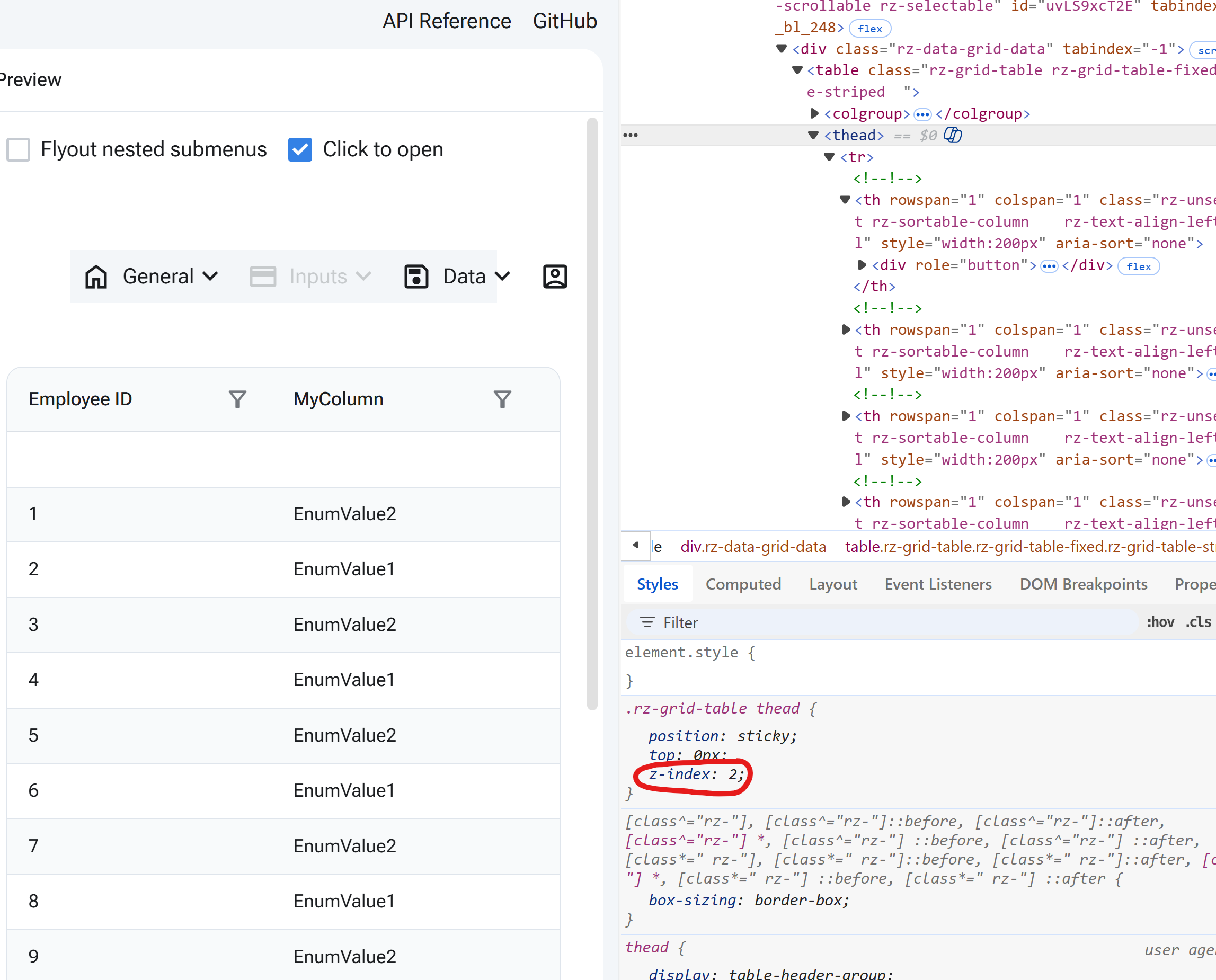
Task: Open the Event Listeners tab
Action: 938,584
